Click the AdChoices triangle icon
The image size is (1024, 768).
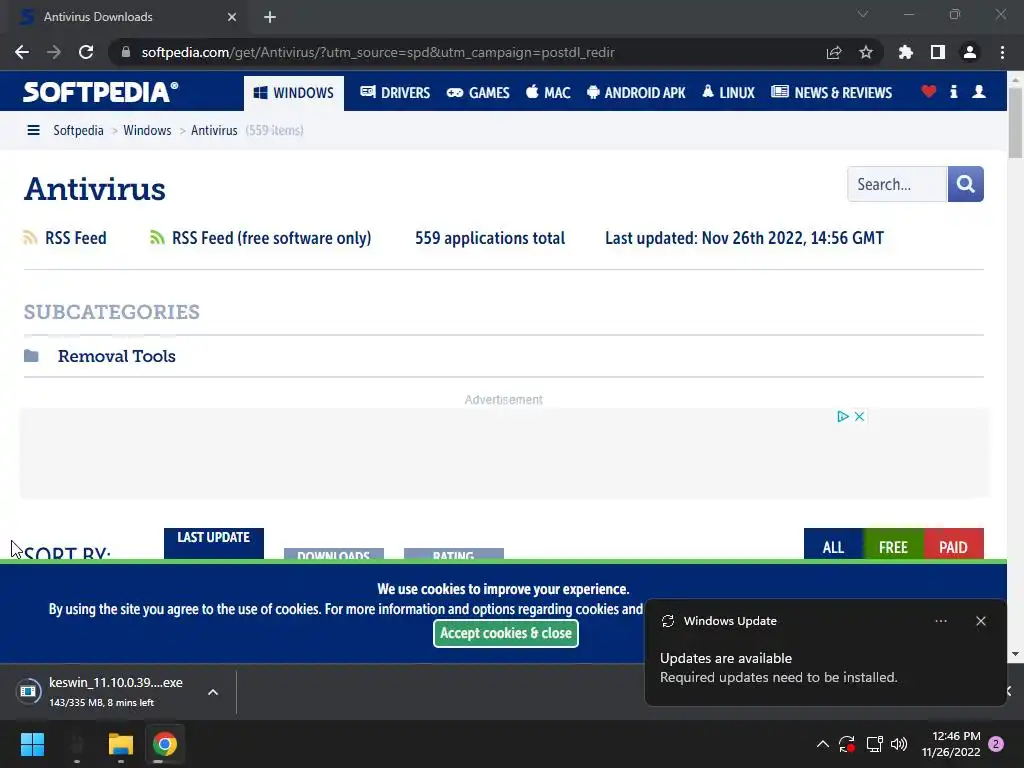(842, 417)
